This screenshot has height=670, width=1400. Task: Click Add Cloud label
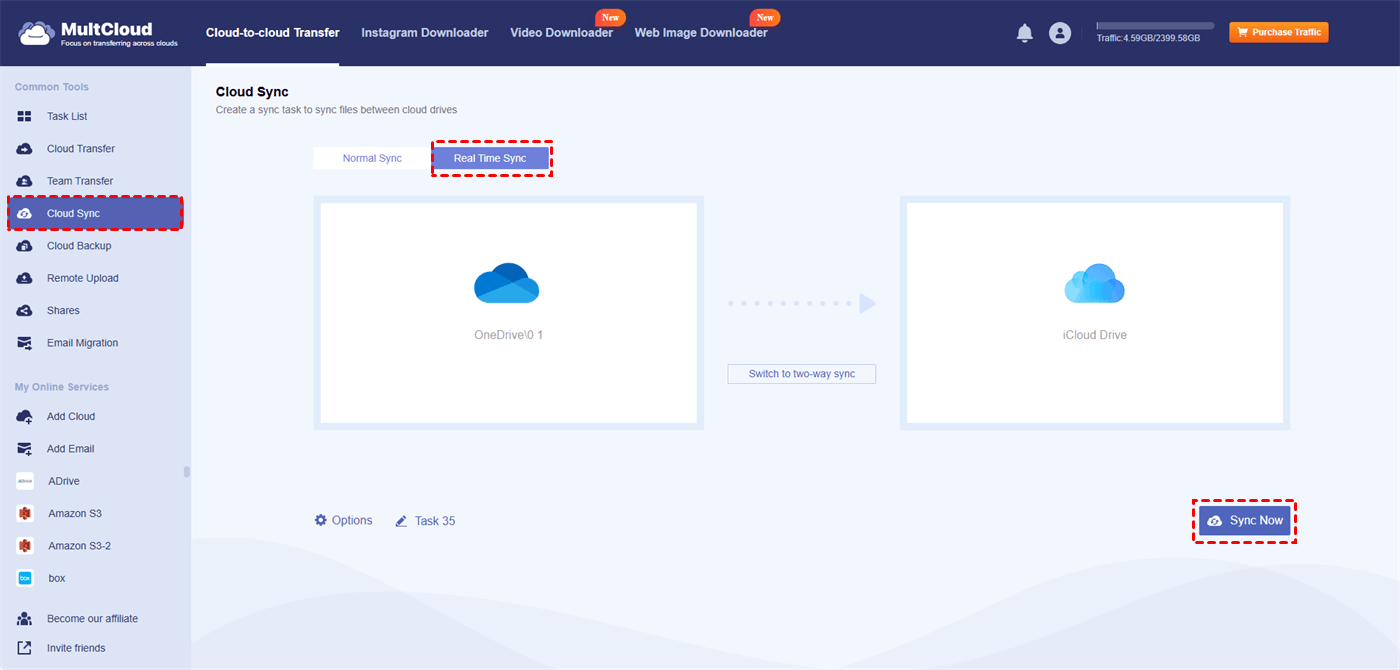point(71,416)
